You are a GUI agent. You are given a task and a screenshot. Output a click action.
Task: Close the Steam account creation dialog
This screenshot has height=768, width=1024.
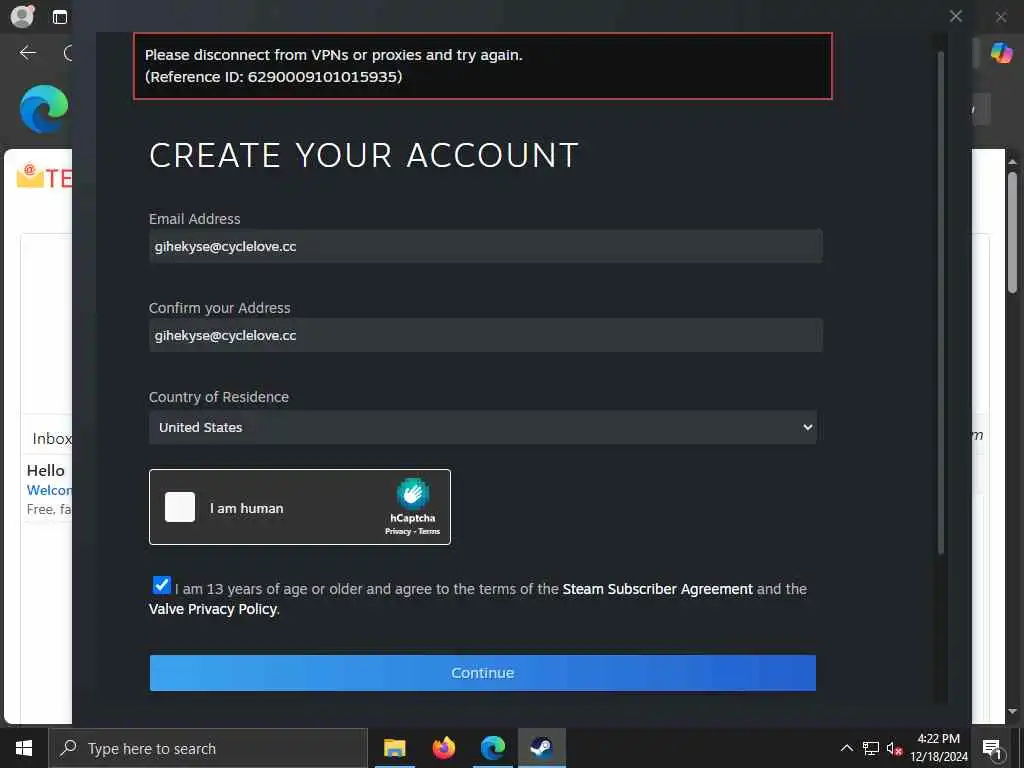(x=955, y=16)
